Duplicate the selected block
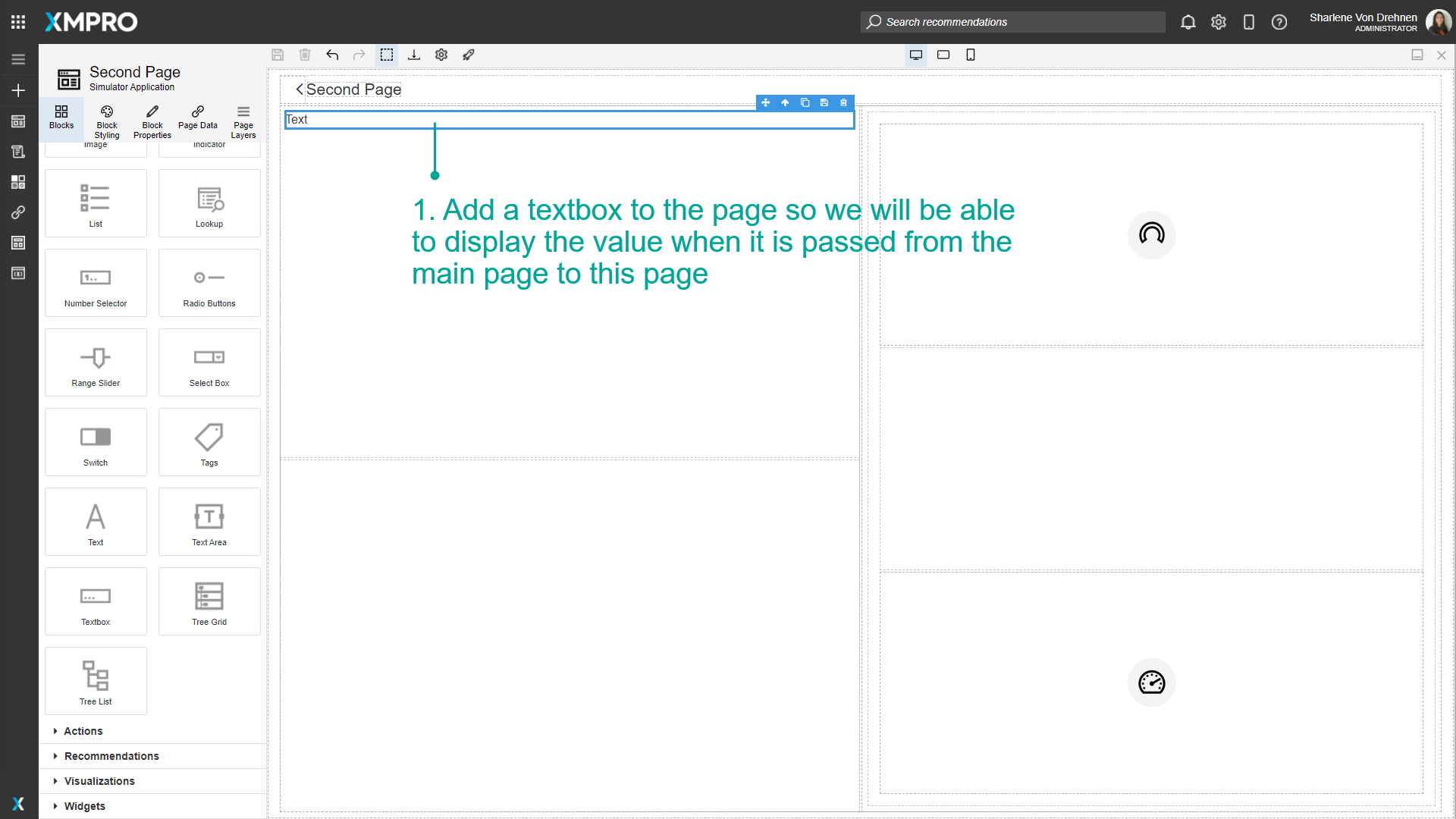This screenshot has width=1456, height=819. (x=805, y=102)
